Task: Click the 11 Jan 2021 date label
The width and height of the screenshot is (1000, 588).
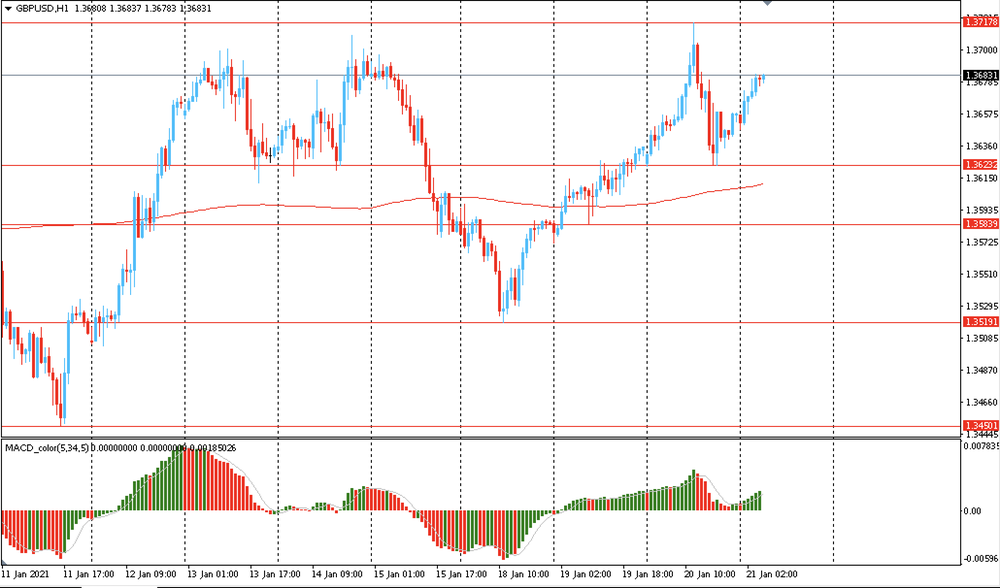Action: [x=26, y=575]
